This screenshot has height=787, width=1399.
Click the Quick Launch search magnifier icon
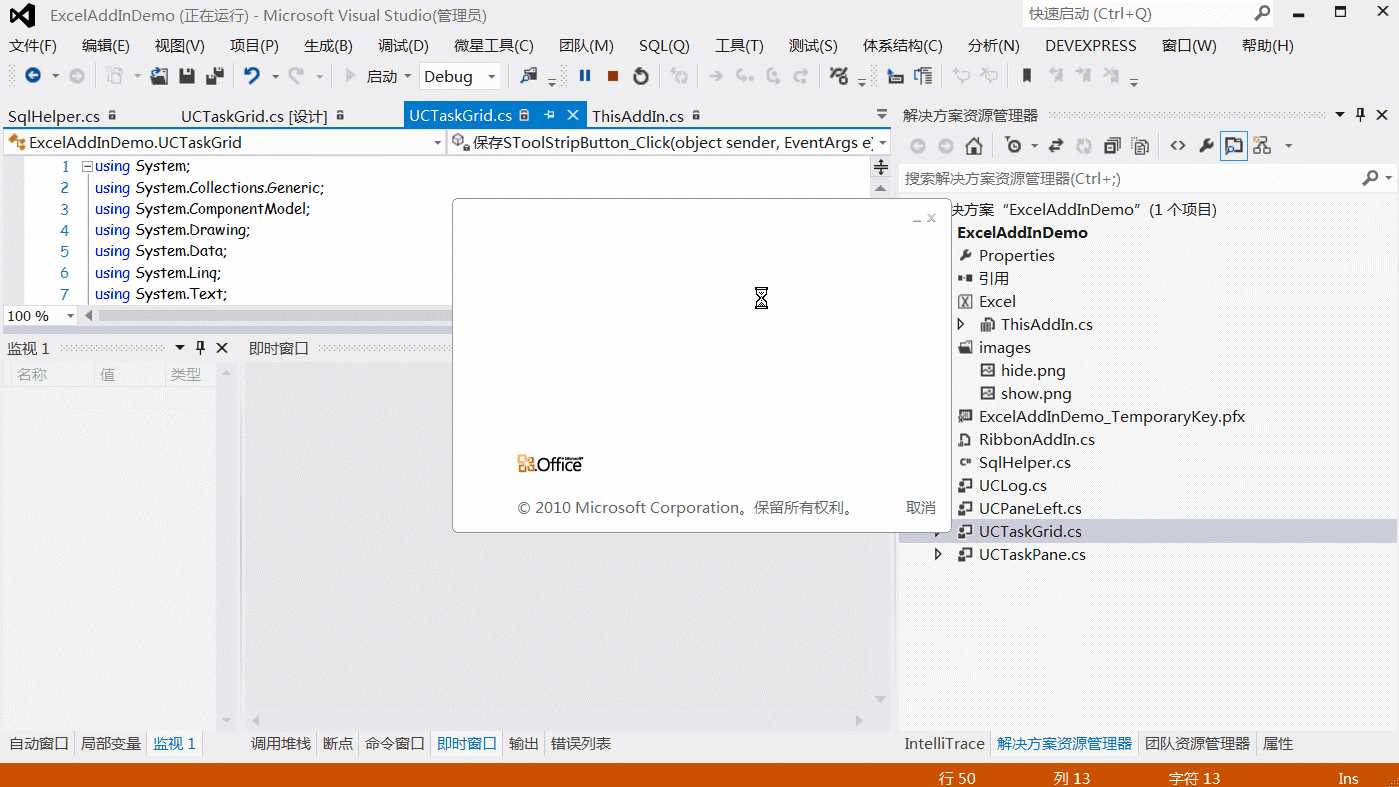click(1262, 13)
